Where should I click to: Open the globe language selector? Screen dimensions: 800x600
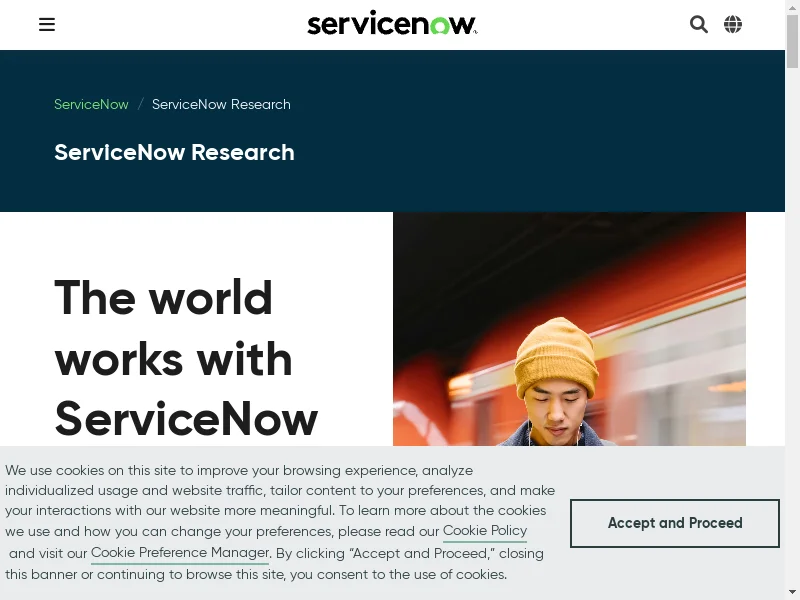click(733, 24)
